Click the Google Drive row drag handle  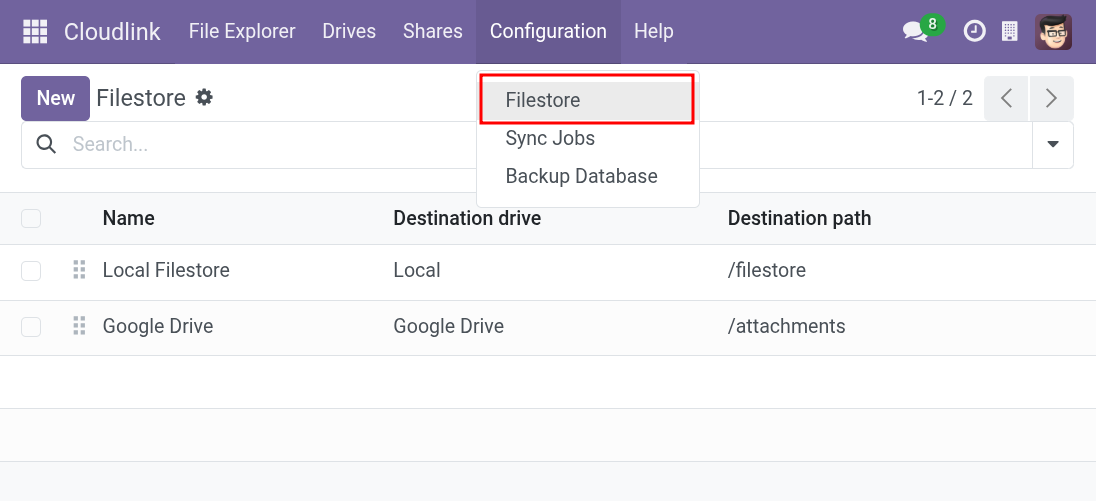pos(80,326)
